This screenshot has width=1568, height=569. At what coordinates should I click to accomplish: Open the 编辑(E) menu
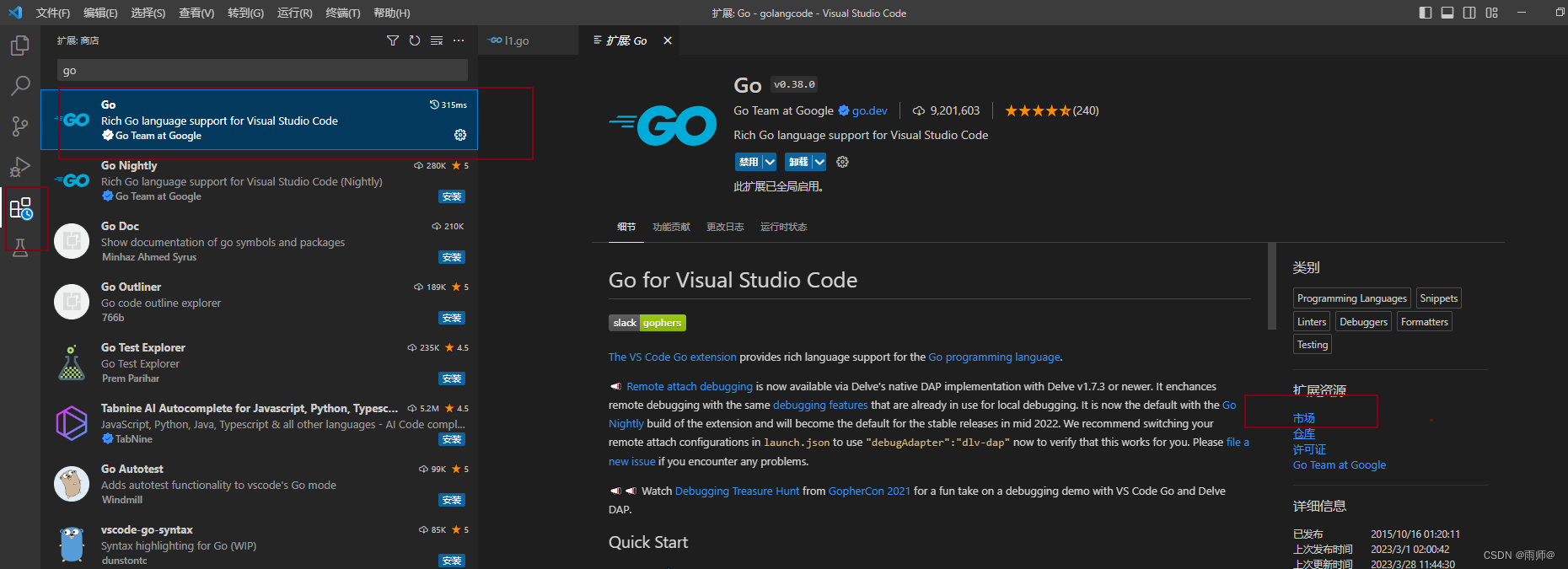[x=100, y=13]
